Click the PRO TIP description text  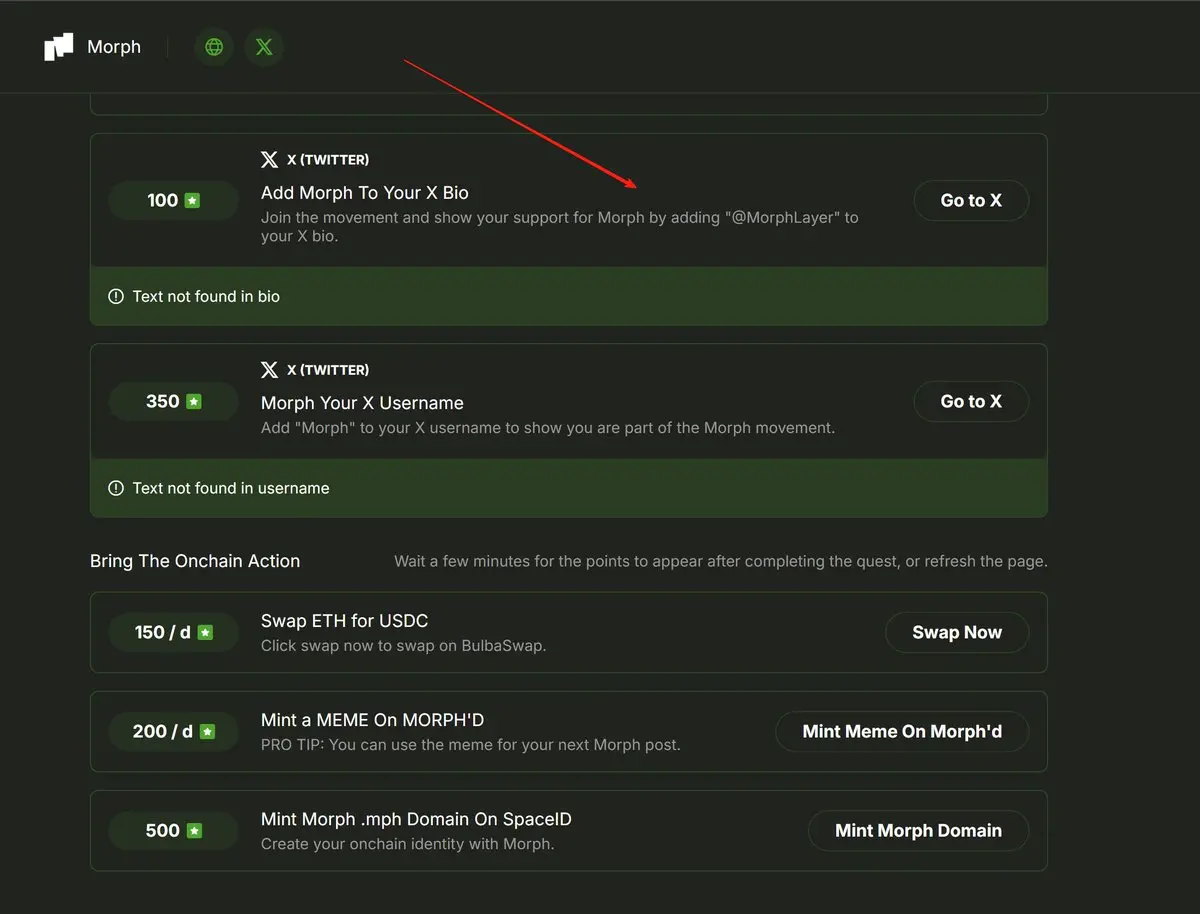[x=470, y=745]
